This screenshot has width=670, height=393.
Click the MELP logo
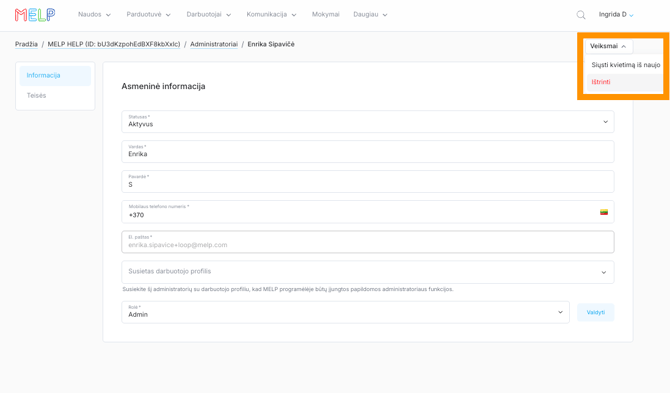point(35,15)
